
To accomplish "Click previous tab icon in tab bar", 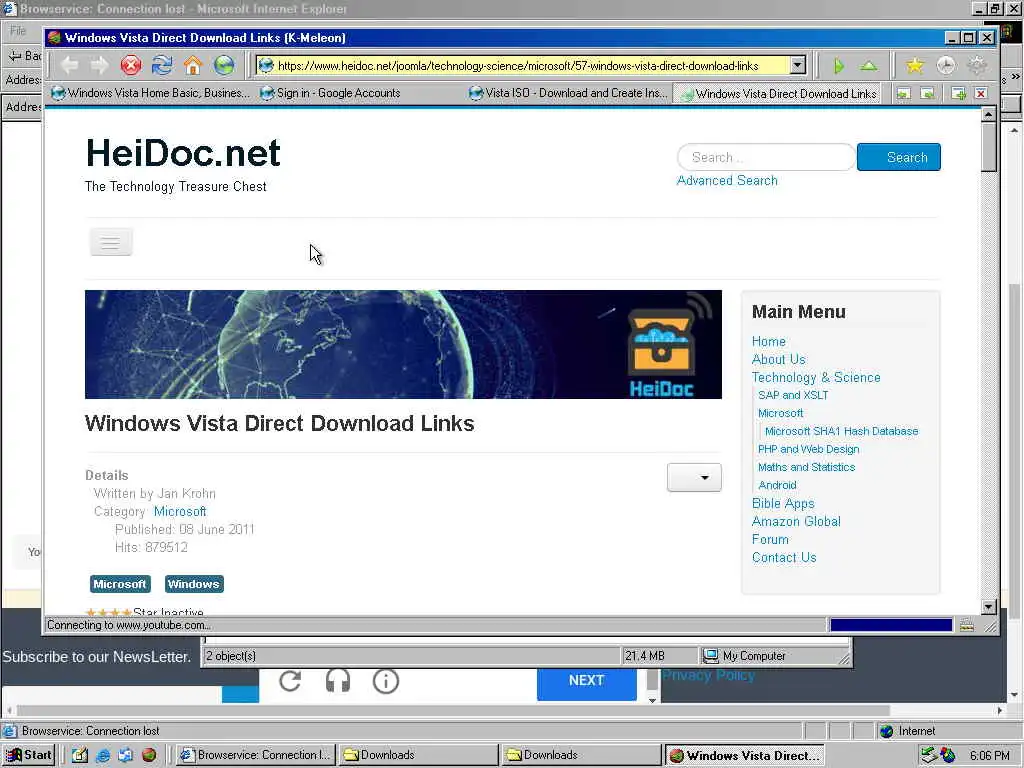I will 903,94.
